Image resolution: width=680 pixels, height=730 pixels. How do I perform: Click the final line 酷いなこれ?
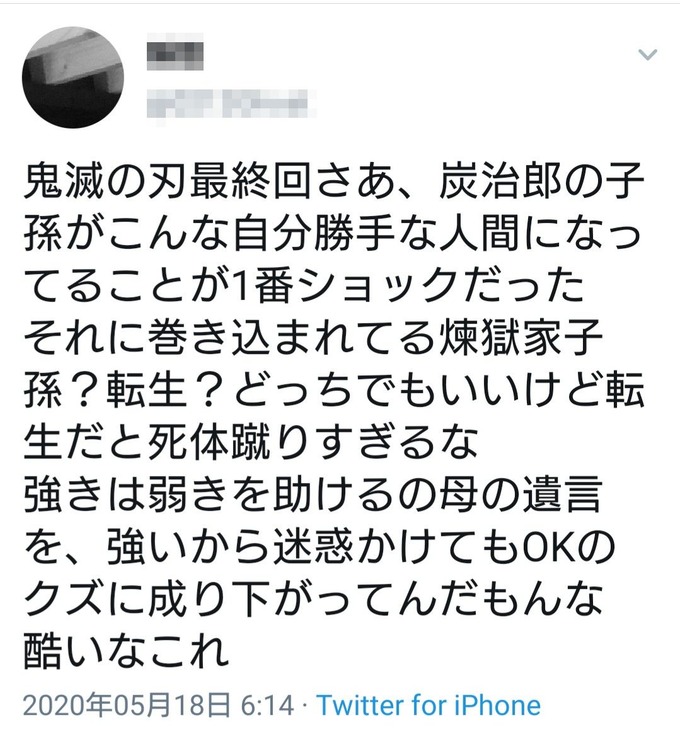coord(126,651)
